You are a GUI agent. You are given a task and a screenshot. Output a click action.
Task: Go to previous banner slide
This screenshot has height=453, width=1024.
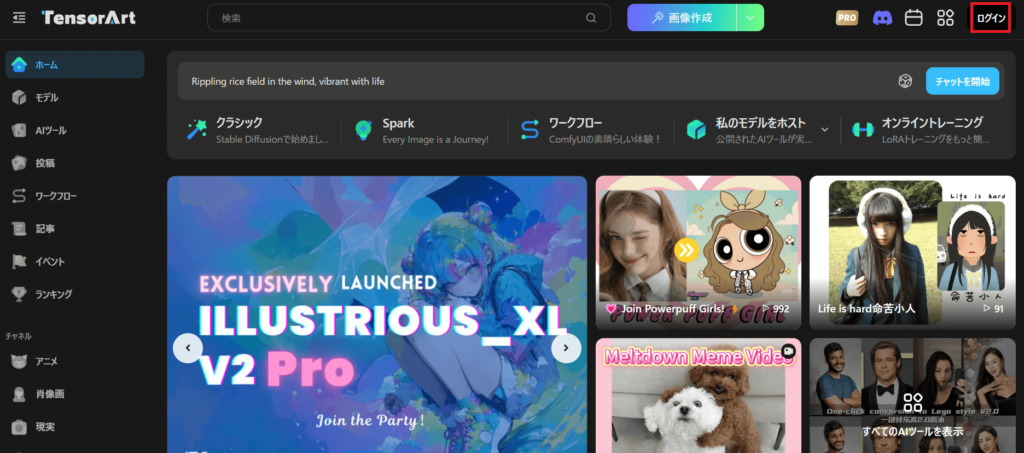[188, 348]
